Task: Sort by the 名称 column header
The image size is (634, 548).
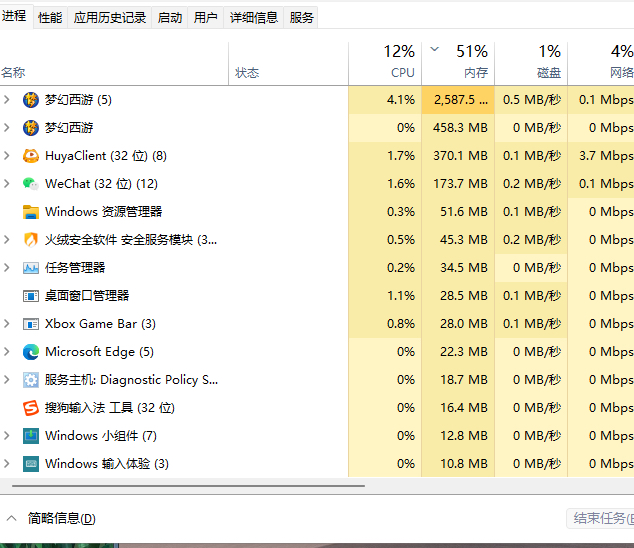Action: click(114, 64)
